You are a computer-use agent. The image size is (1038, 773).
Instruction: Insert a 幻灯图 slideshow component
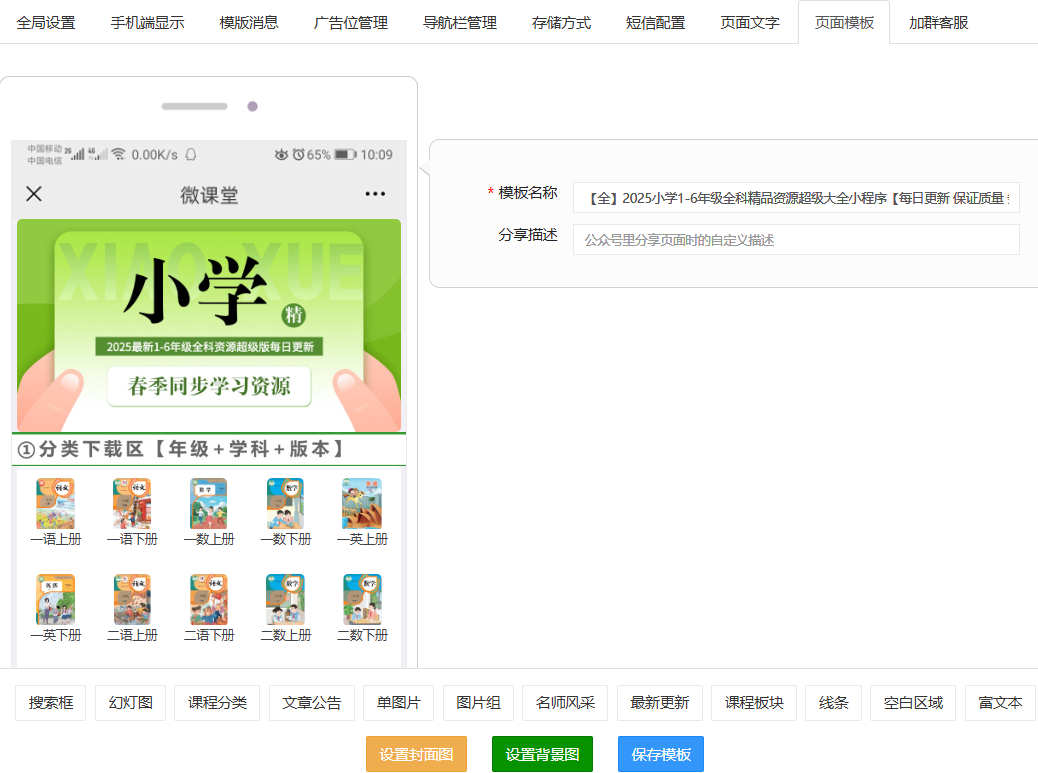point(130,703)
